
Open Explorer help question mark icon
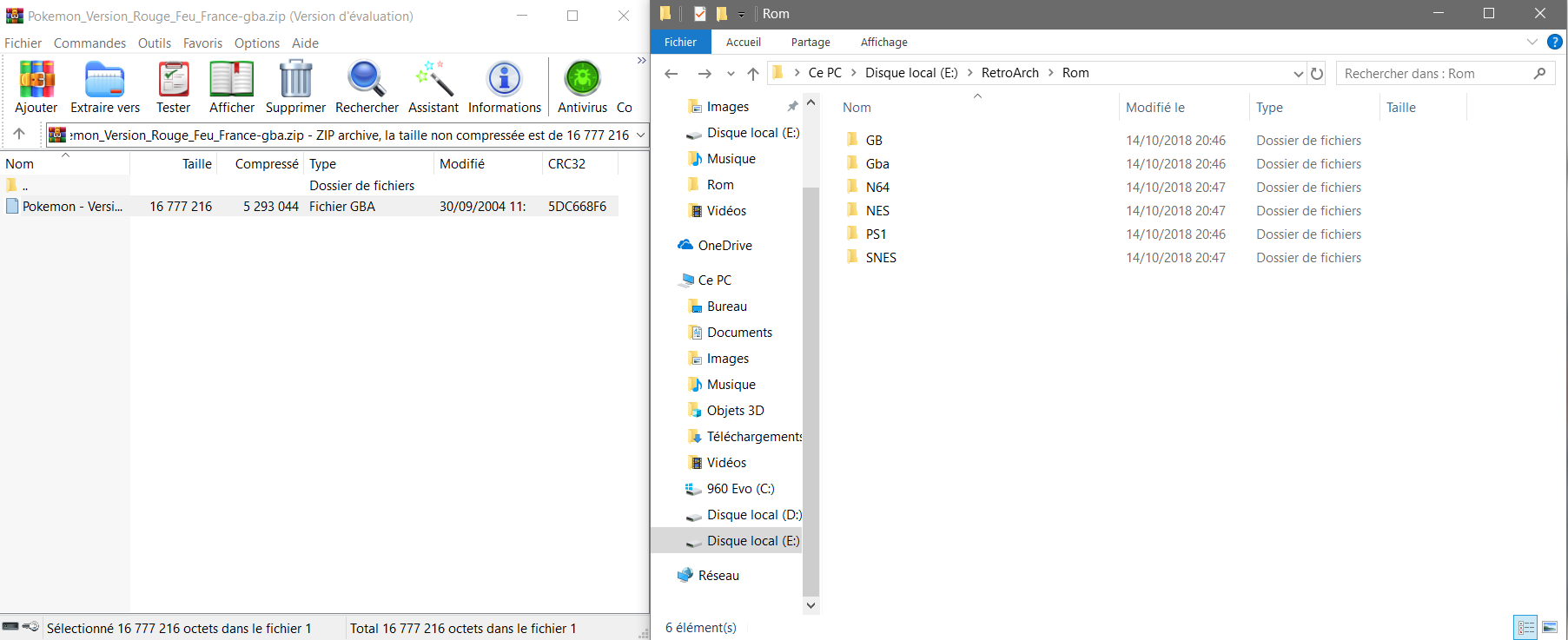tap(1555, 42)
